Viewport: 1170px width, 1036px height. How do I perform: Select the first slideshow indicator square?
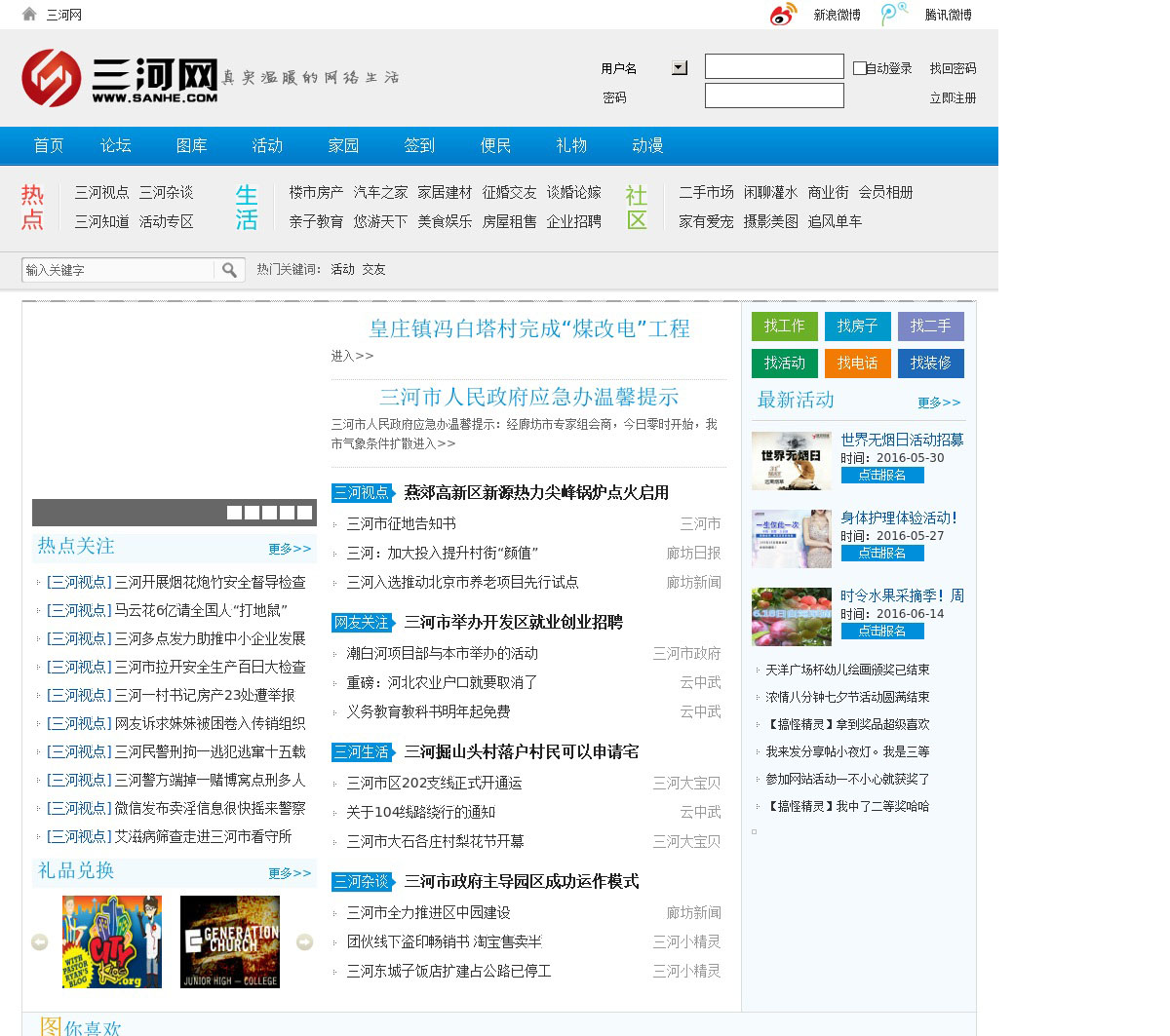[x=234, y=513]
